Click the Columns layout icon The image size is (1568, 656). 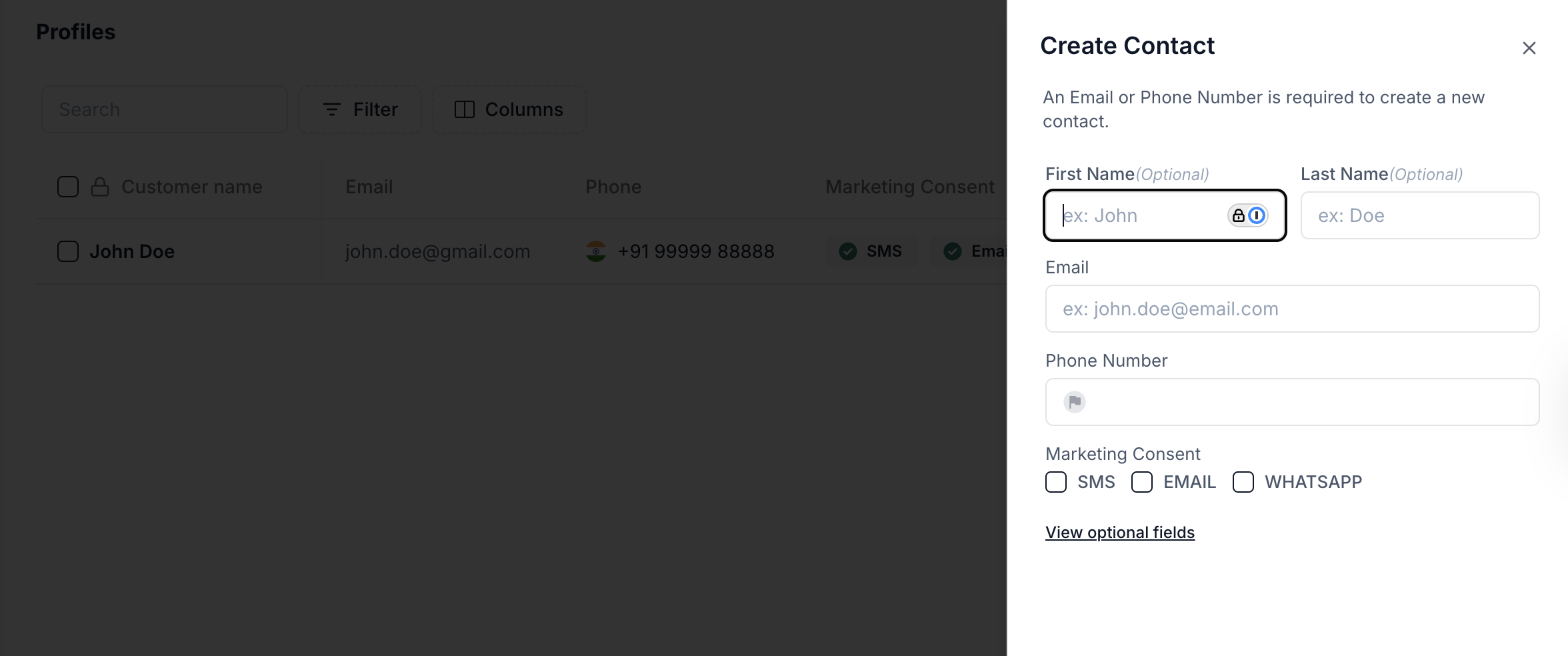pos(465,109)
